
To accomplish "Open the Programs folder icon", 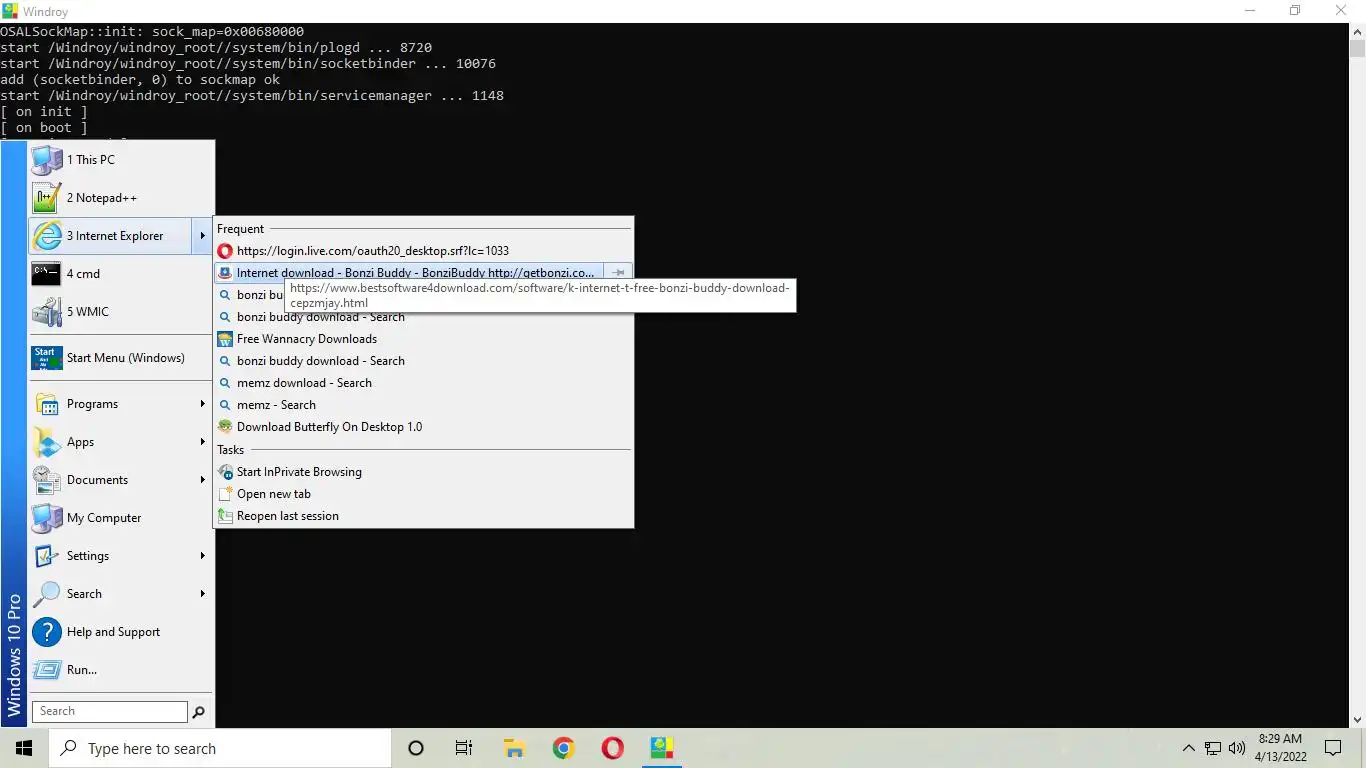I will pos(46,404).
